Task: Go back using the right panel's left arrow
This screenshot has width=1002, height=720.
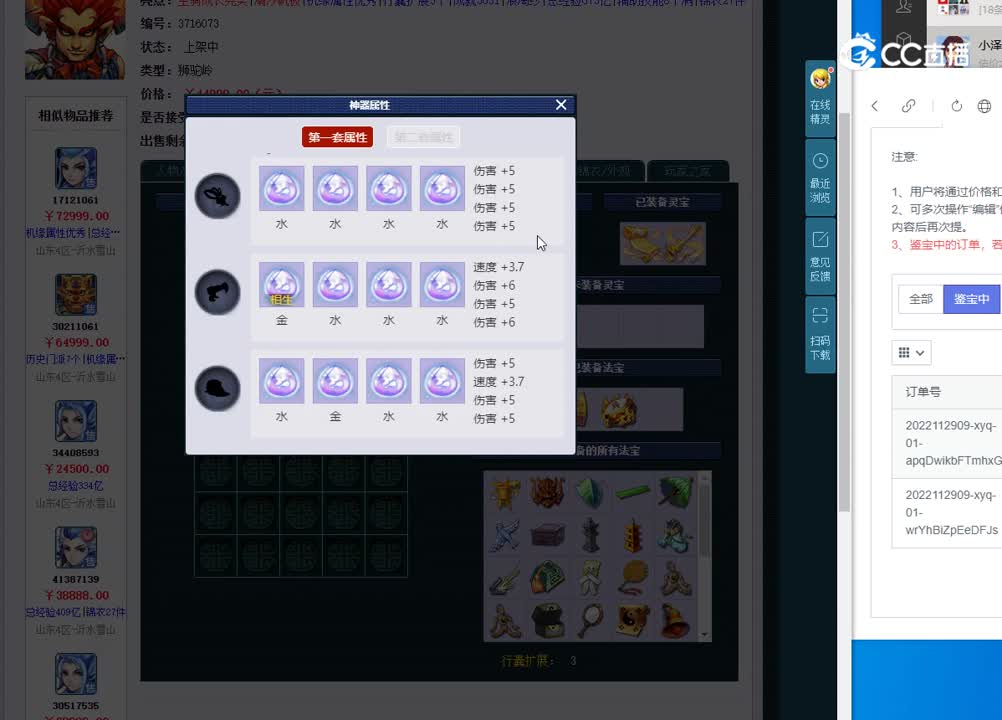Action: (875, 106)
